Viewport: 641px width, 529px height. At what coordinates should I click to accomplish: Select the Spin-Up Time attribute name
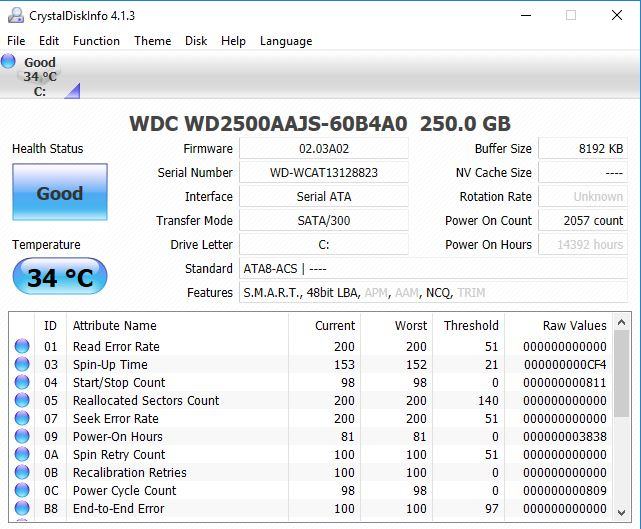[110, 364]
